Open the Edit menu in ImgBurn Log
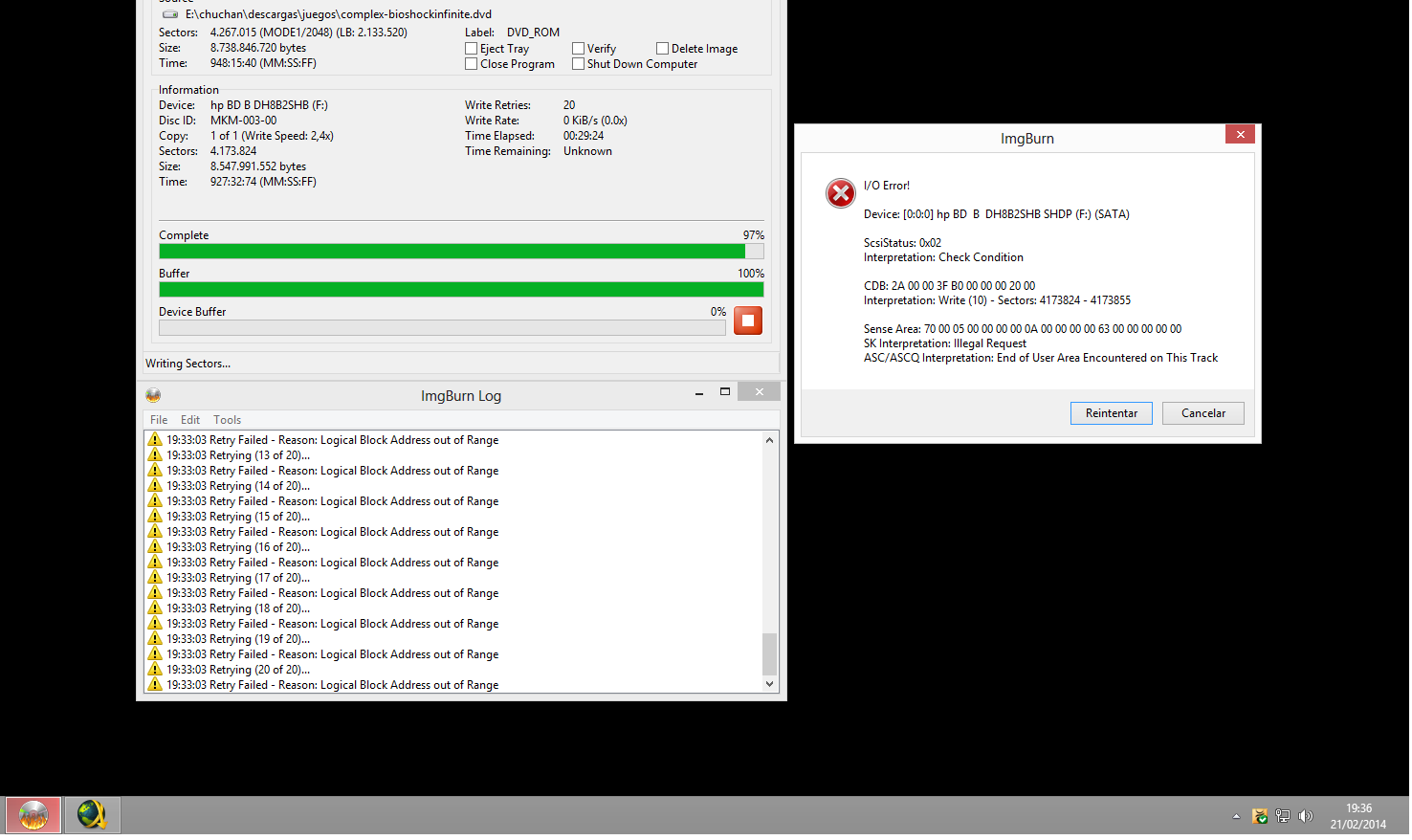Image resolution: width=1412 pixels, height=840 pixels. 190,420
